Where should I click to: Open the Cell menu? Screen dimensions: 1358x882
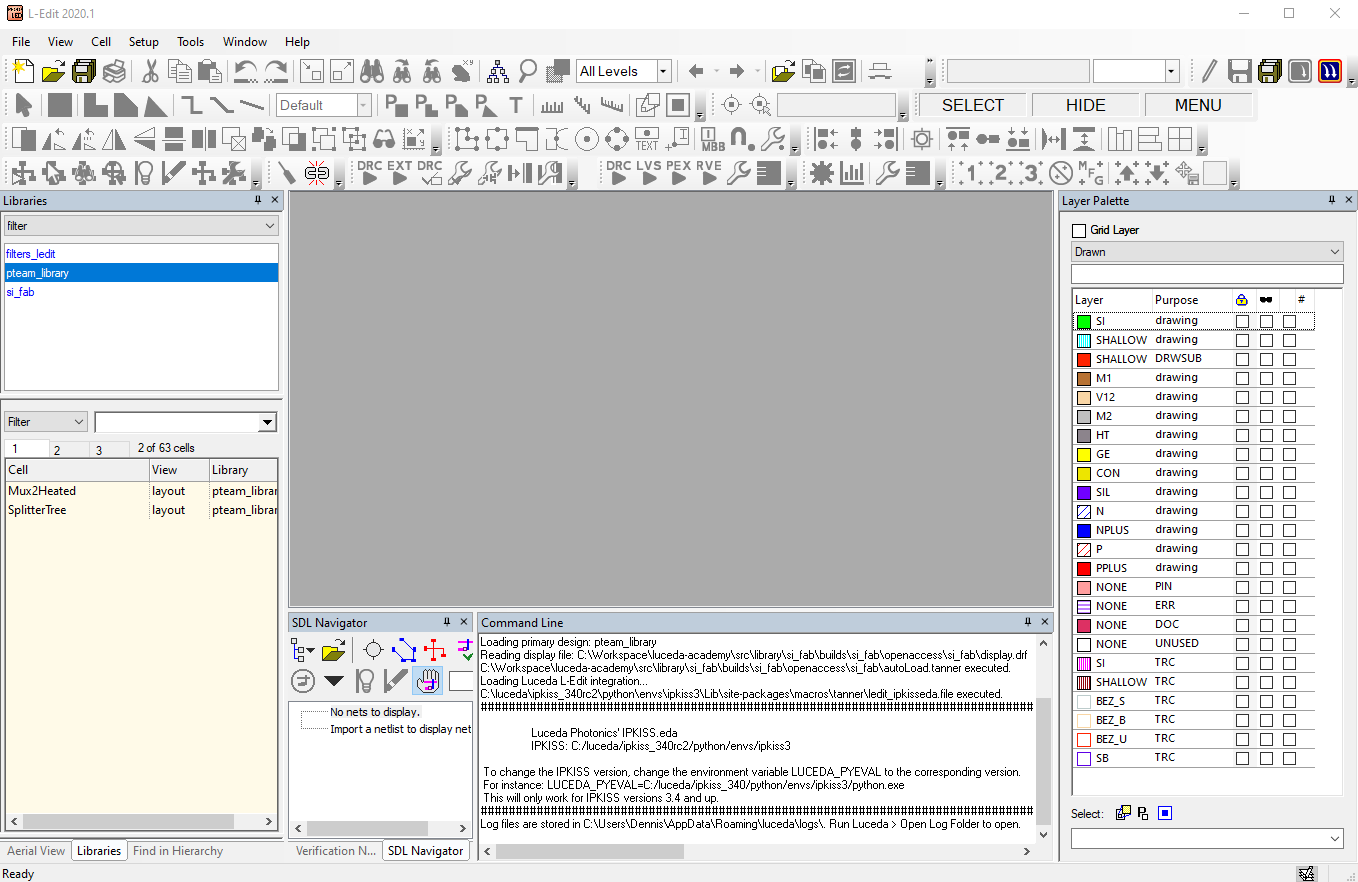(101, 42)
